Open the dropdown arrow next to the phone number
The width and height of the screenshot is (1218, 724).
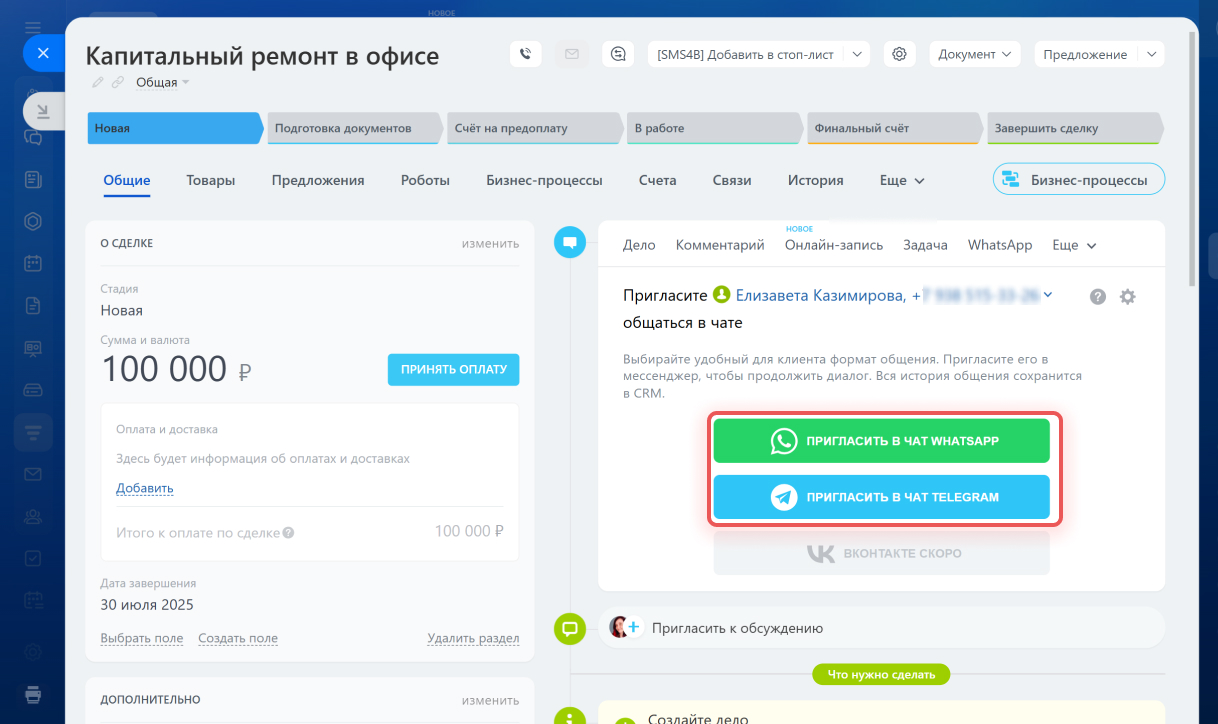pyautogui.click(x=1047, y=295)
